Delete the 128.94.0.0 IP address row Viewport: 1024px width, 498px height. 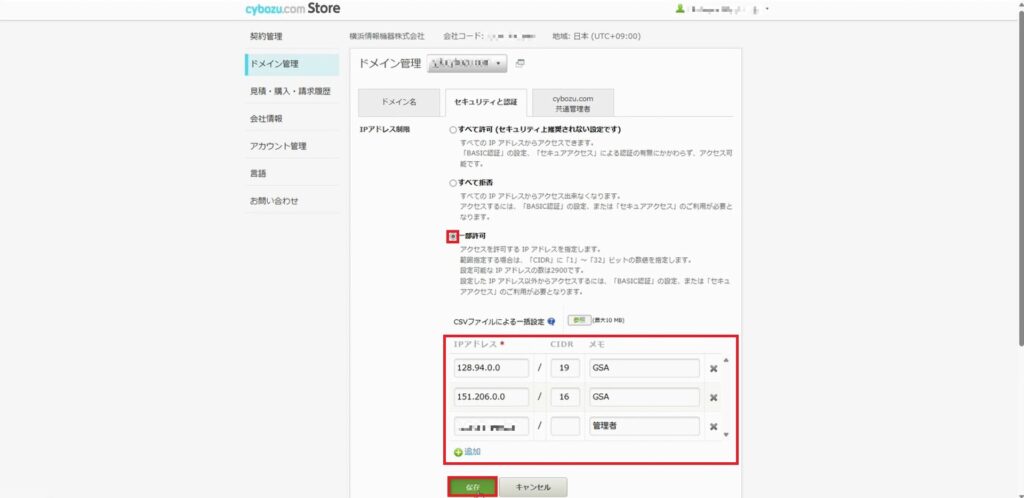pos(713,368)
